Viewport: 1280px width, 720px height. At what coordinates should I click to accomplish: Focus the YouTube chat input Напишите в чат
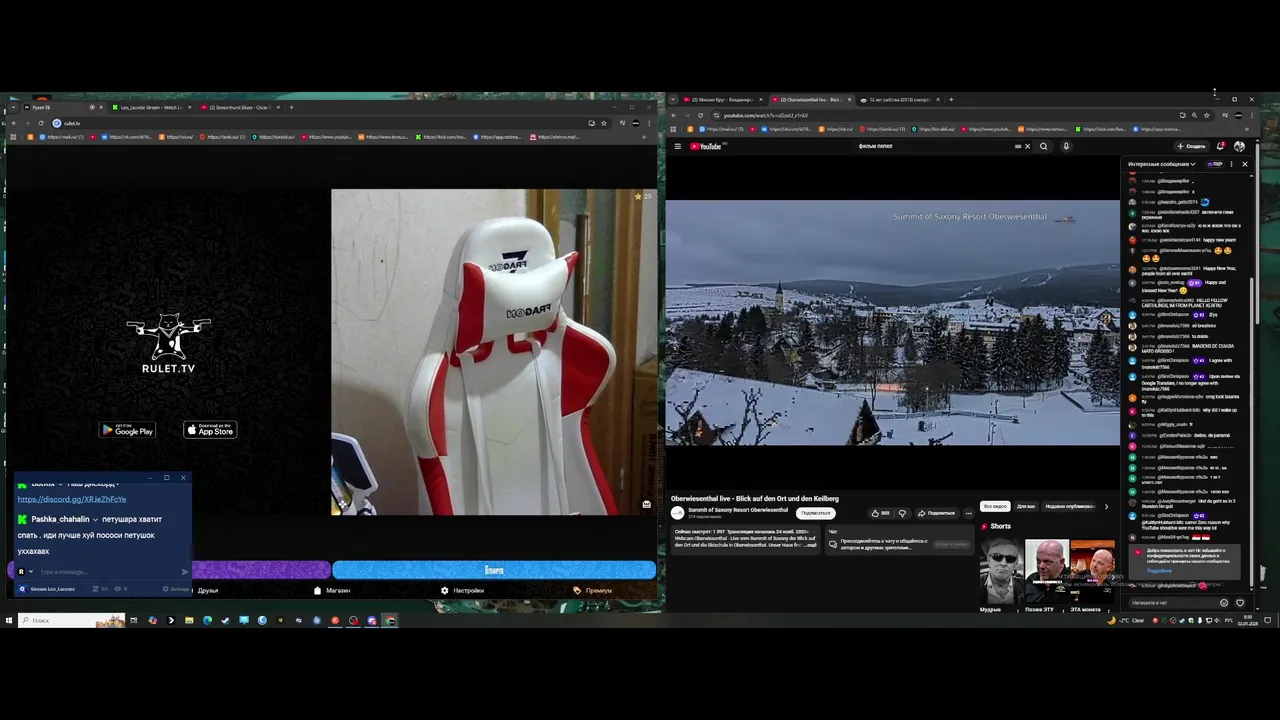point(1172,603)
